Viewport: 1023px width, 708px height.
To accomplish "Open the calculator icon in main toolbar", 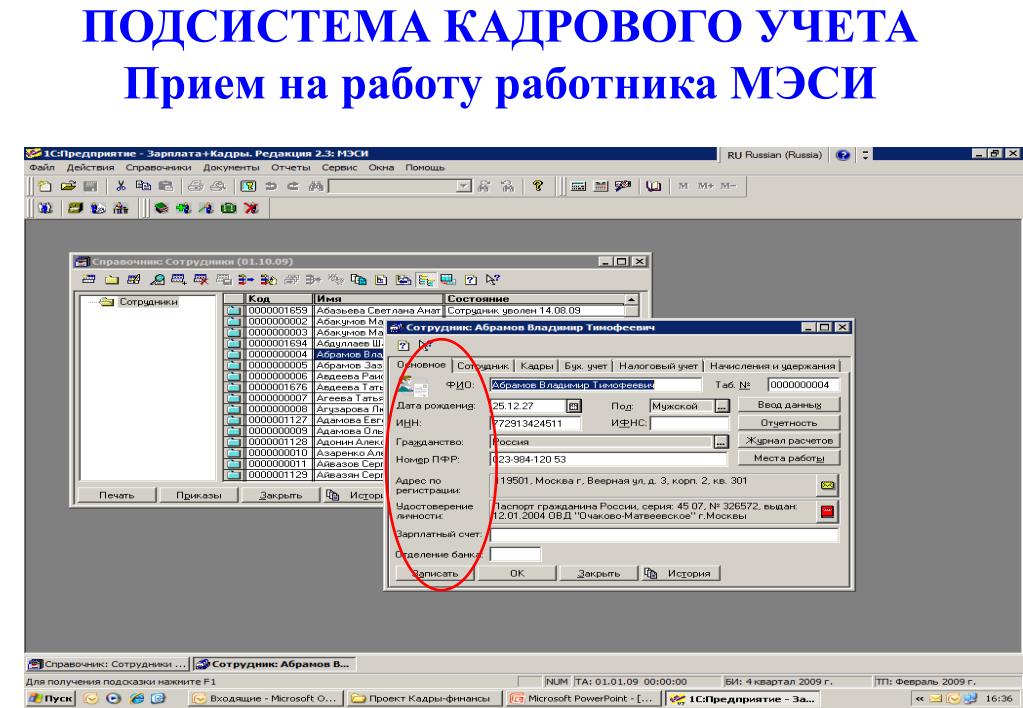I will tap(578, 186).
